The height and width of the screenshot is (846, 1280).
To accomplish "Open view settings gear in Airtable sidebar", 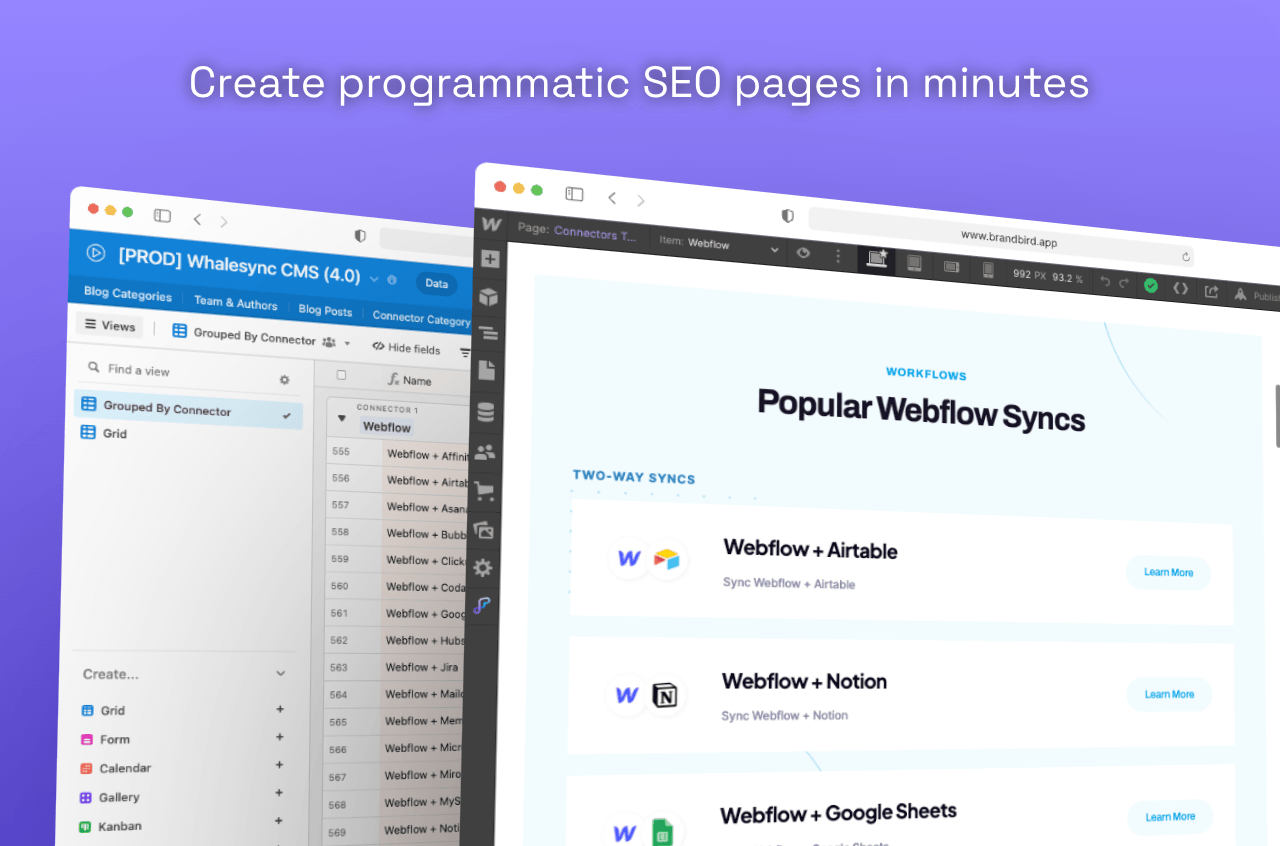I will pos(284,380).
